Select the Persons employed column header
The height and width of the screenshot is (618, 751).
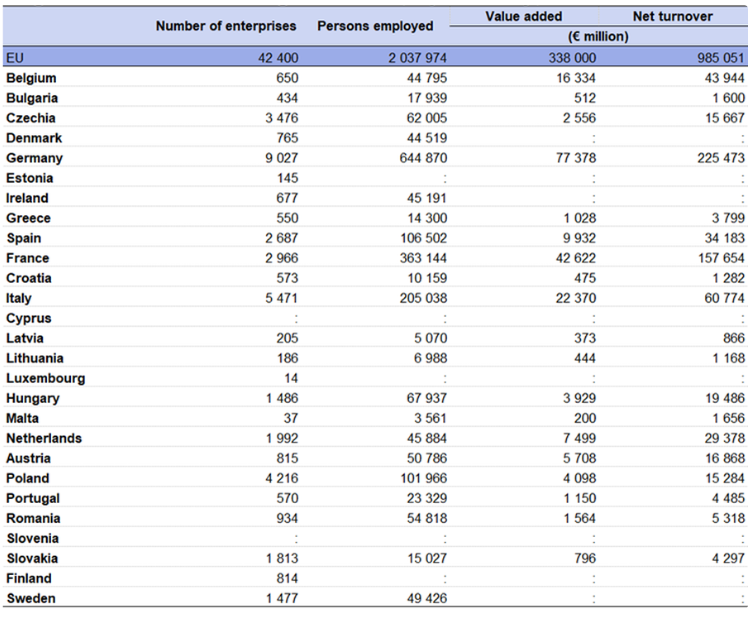(375, 26)
